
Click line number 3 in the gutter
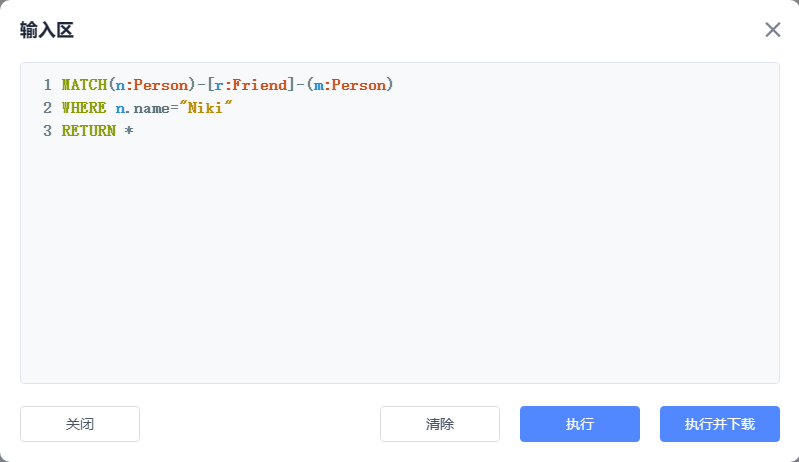[x=47, y=131]
